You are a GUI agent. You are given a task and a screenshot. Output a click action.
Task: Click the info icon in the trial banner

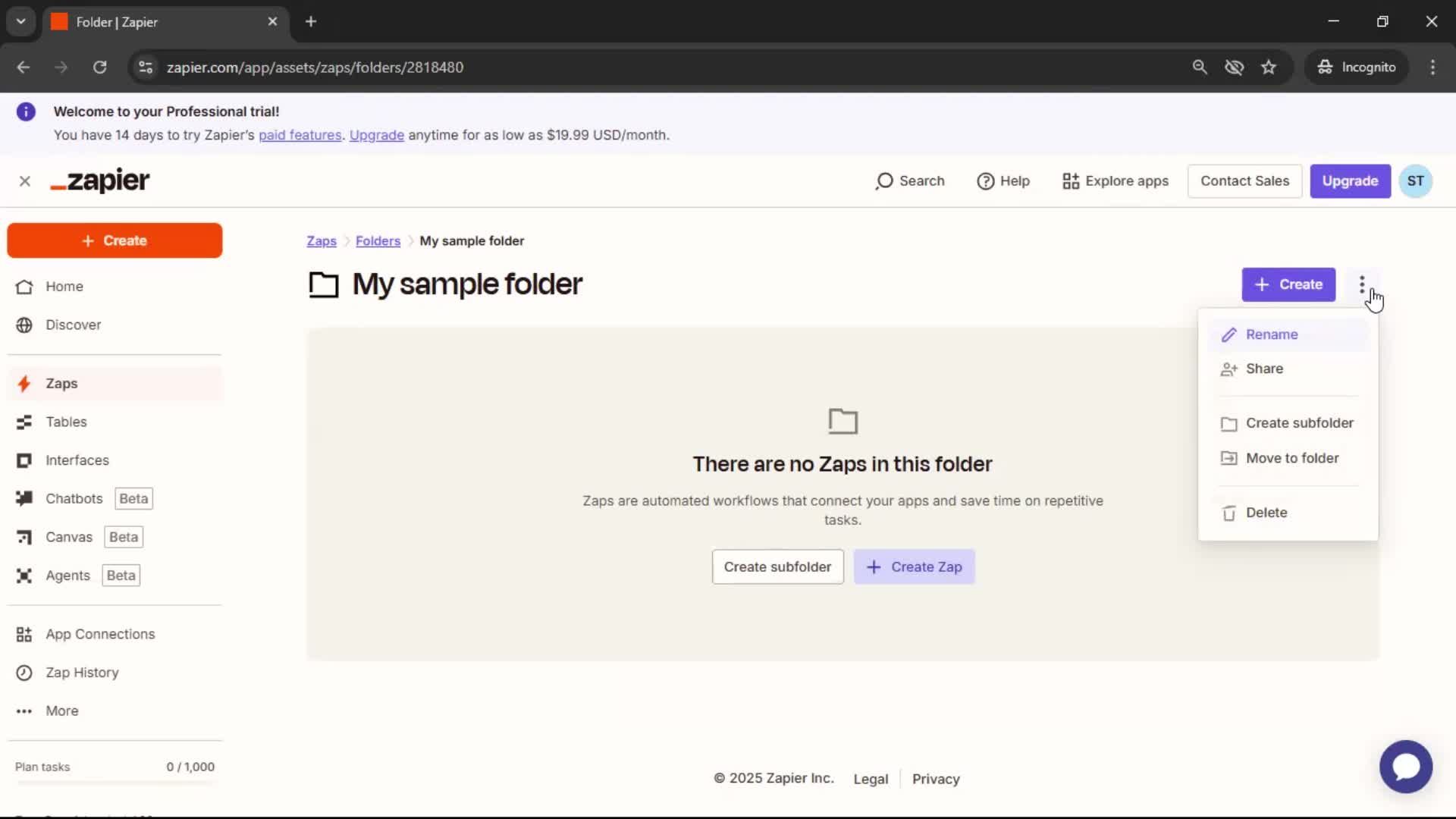click(26, 112)
